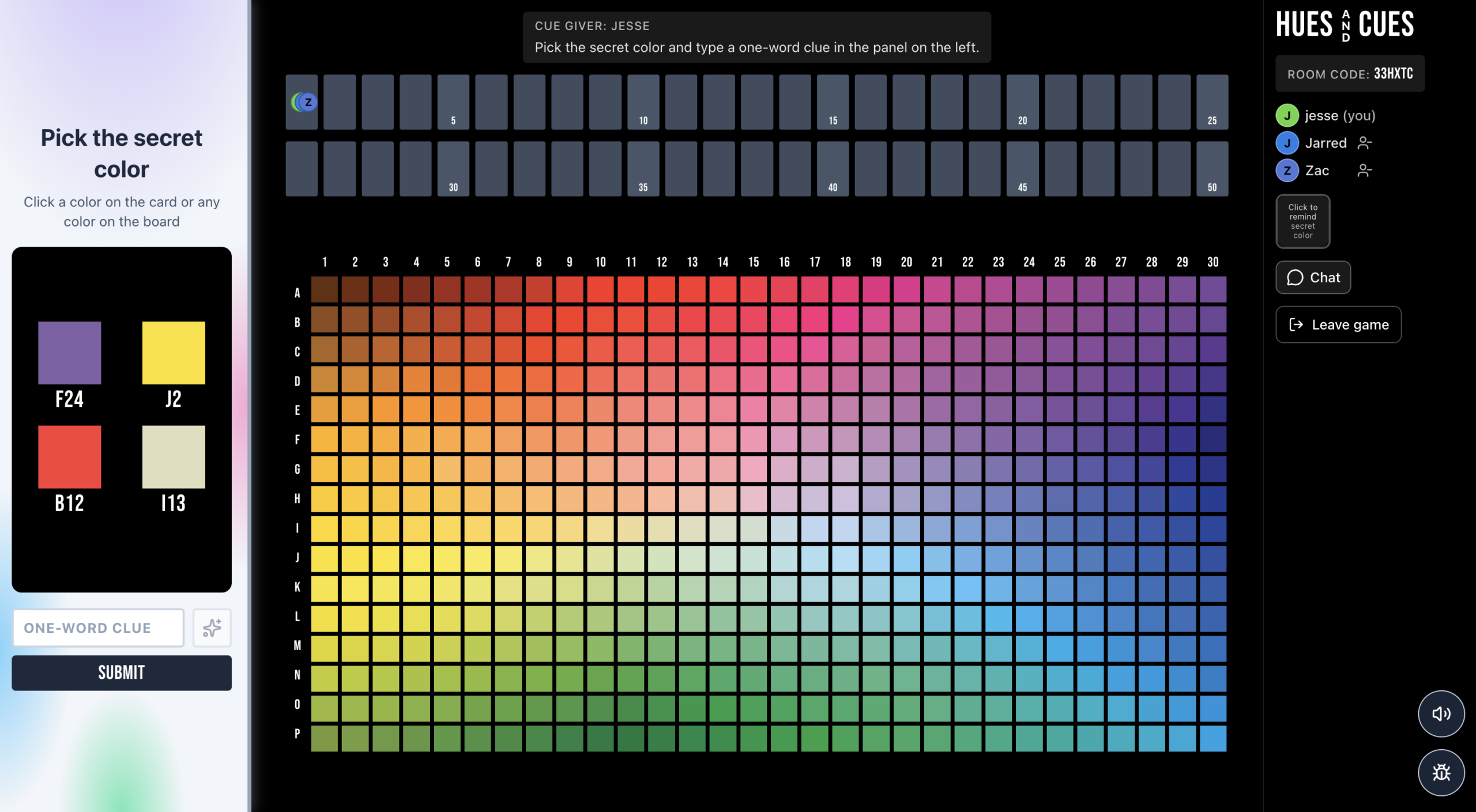Pick board color I30 royal blue
The width and height of the screenshot is (1476, 812).
(1213, 529)
